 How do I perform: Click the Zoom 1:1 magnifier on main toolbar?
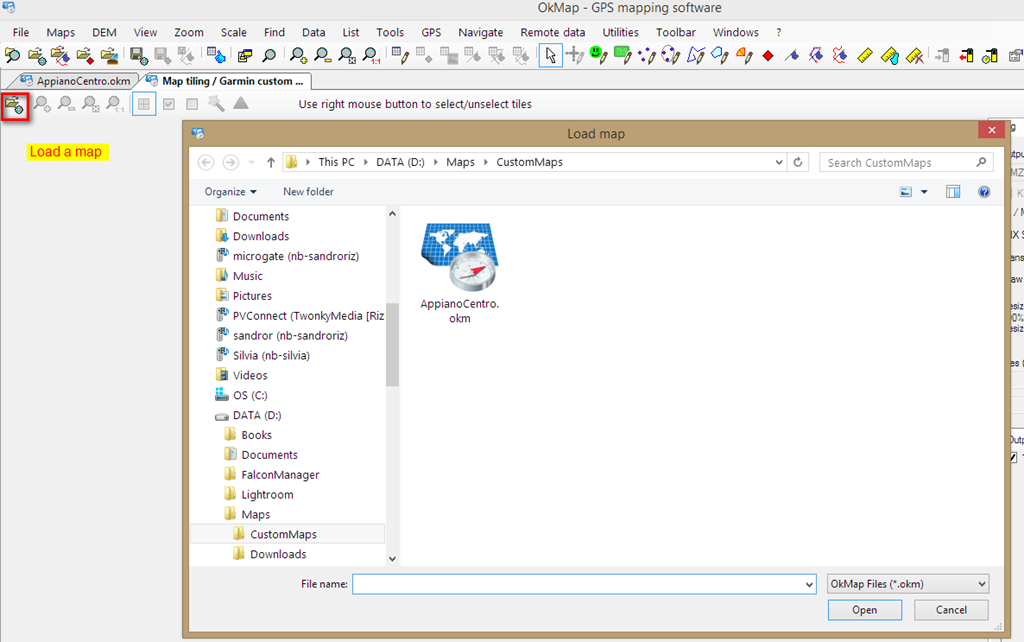click(371, 56)
